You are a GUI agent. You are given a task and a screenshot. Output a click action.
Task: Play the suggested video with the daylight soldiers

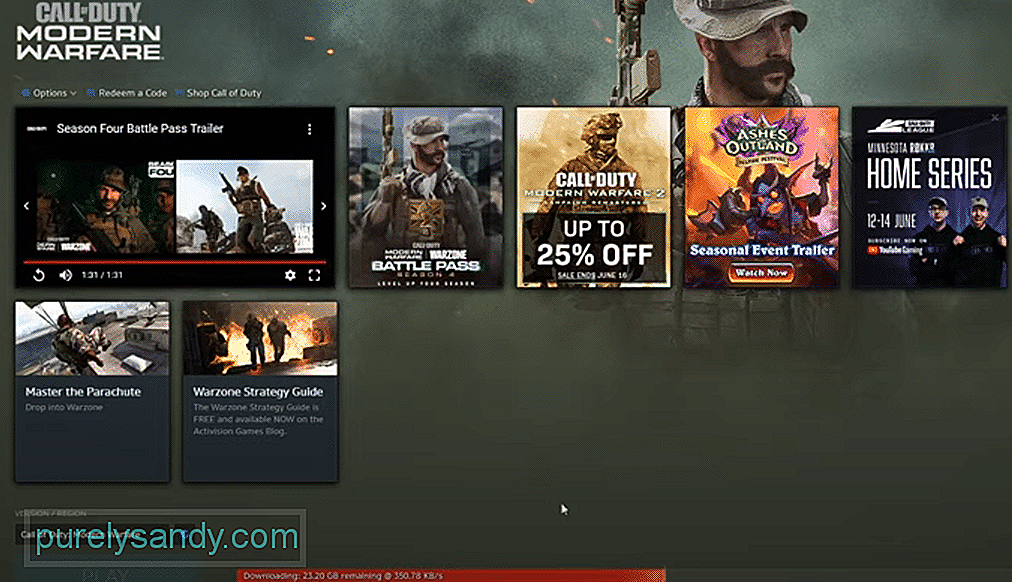[245, 206]
